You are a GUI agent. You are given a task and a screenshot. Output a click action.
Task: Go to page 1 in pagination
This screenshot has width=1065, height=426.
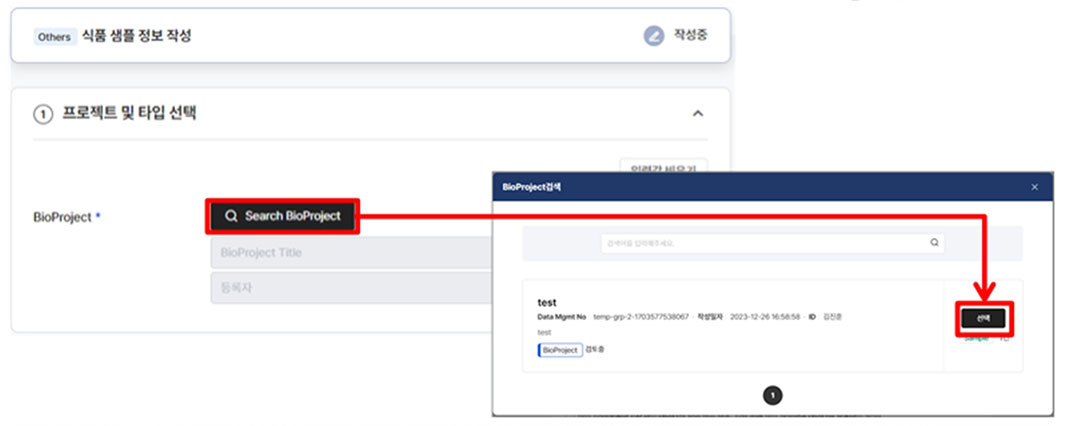click(772, 395)
